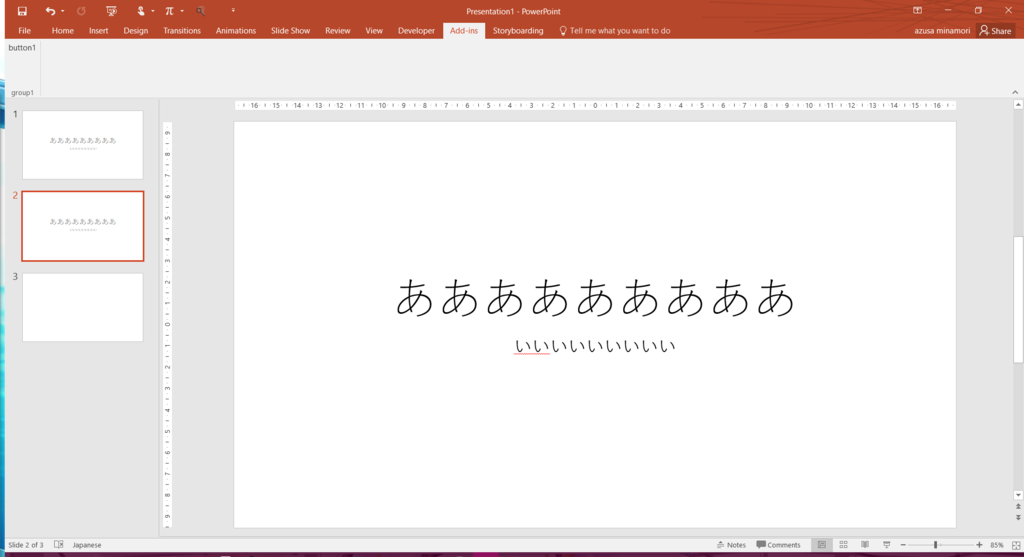Open Ribbon Display Options icon
Image resolution: width=1024 pixels, height=557 pixels.
(918, 10)
